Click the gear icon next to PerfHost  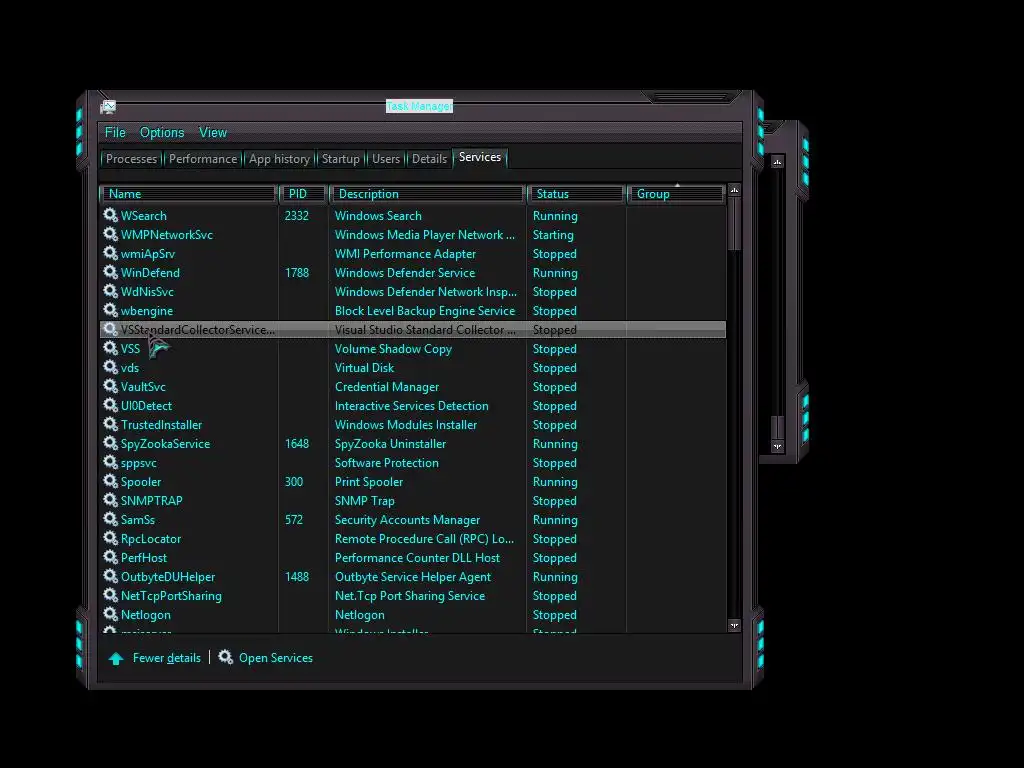tap(110, 557)
